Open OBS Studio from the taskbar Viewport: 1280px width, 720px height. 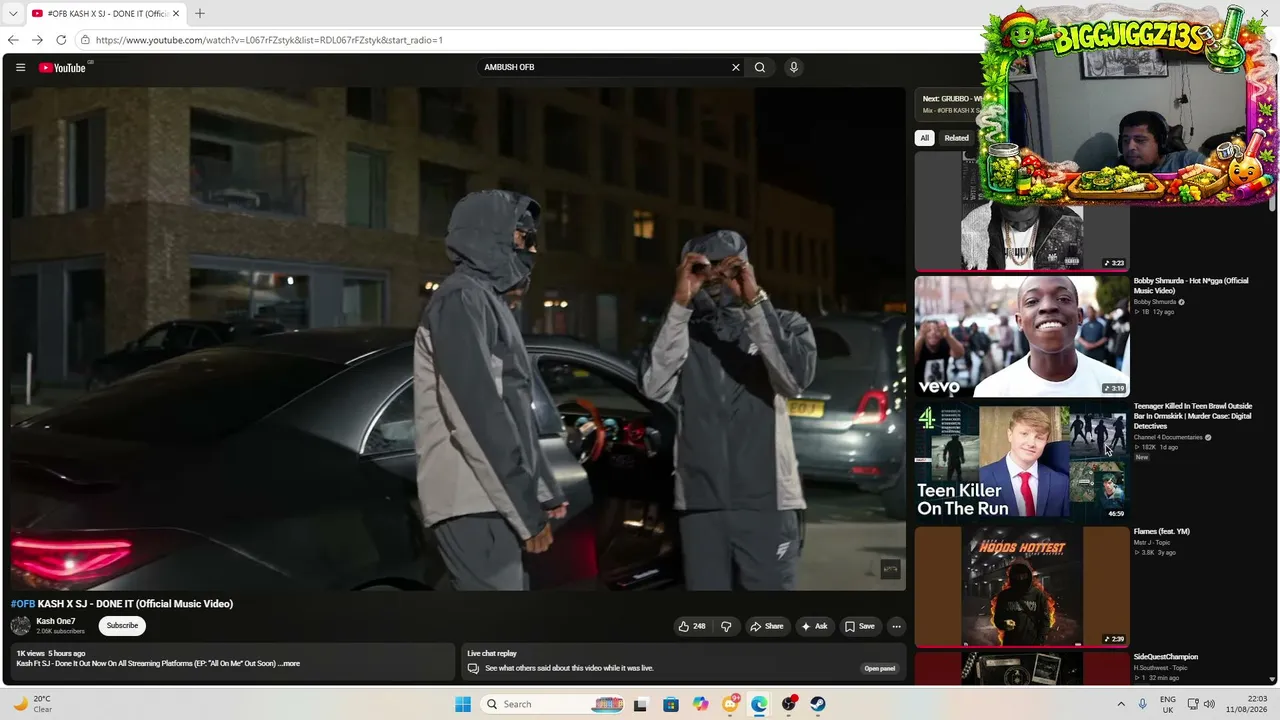tap(789, 704)
